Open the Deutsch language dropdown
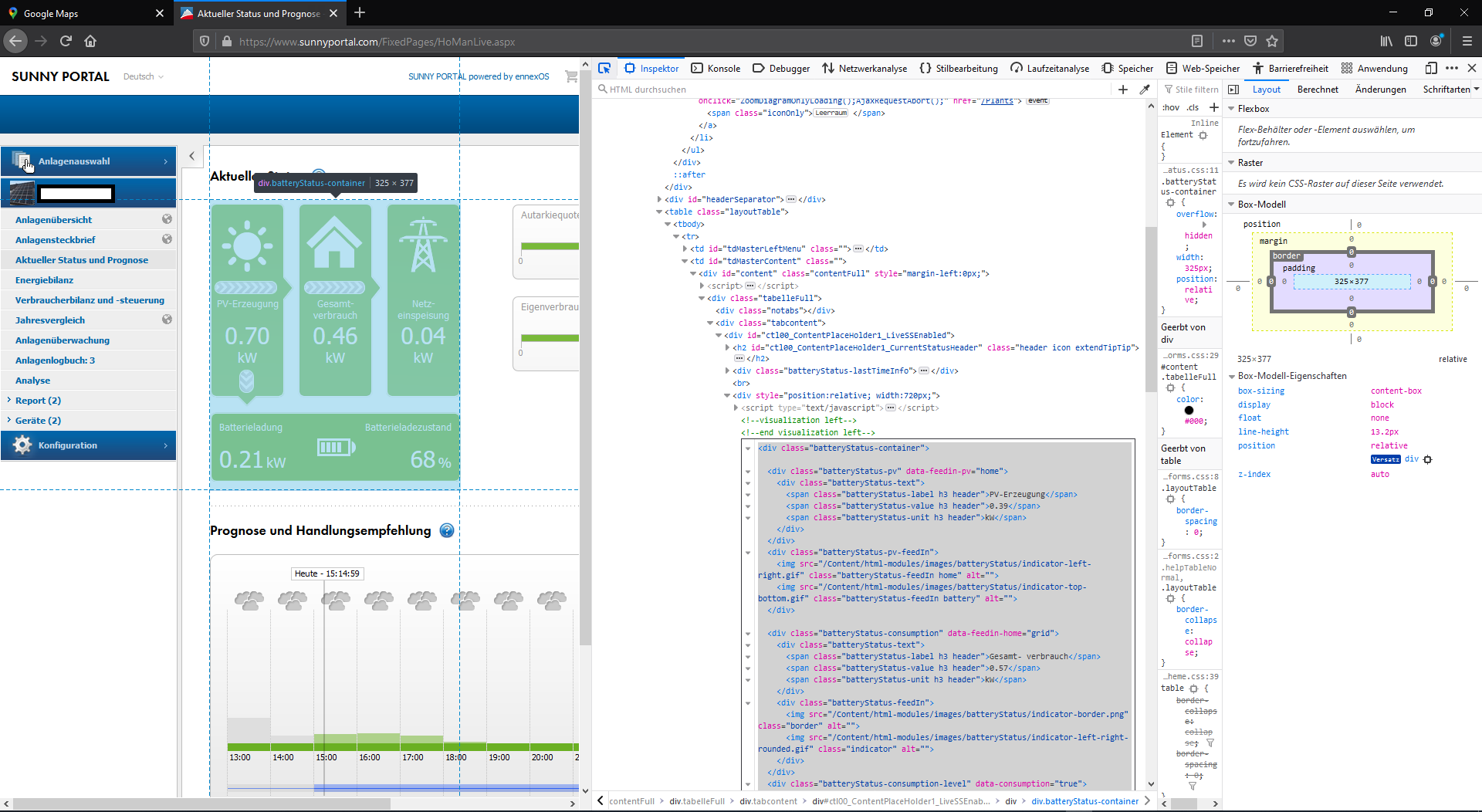The image size is (1482, 812). [x=143, y=76]
